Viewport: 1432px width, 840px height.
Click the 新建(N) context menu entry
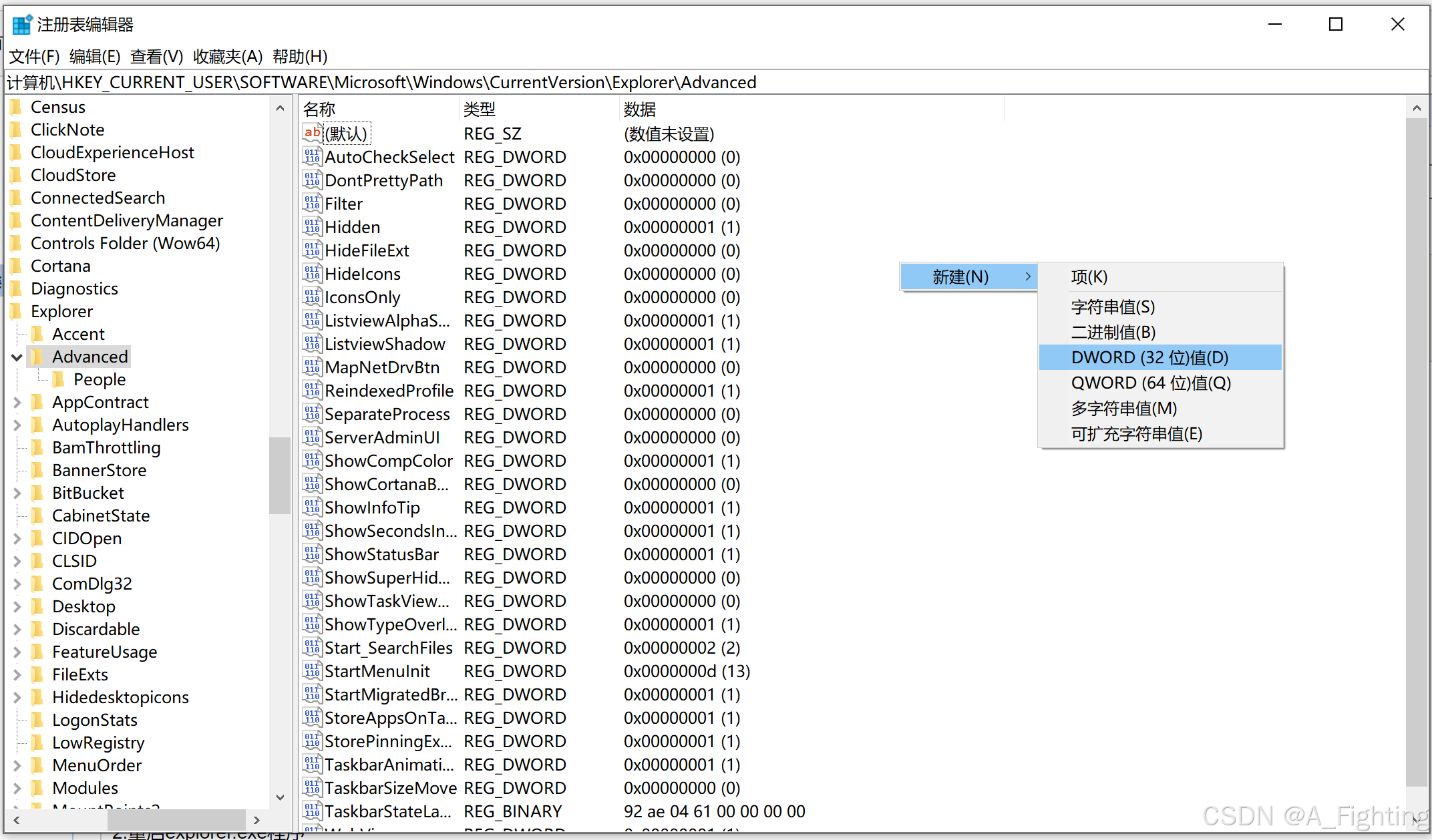click(x=960, y=277)
